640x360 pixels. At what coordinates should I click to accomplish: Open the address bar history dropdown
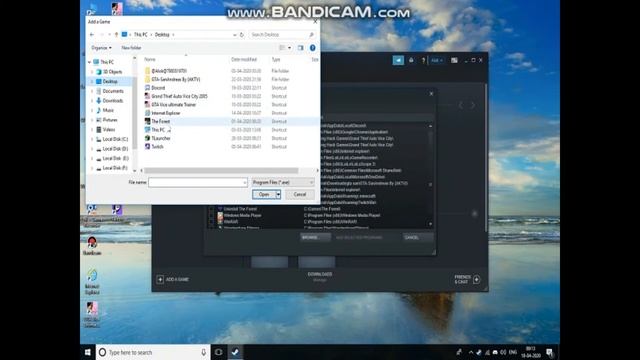tap(235, 35)
